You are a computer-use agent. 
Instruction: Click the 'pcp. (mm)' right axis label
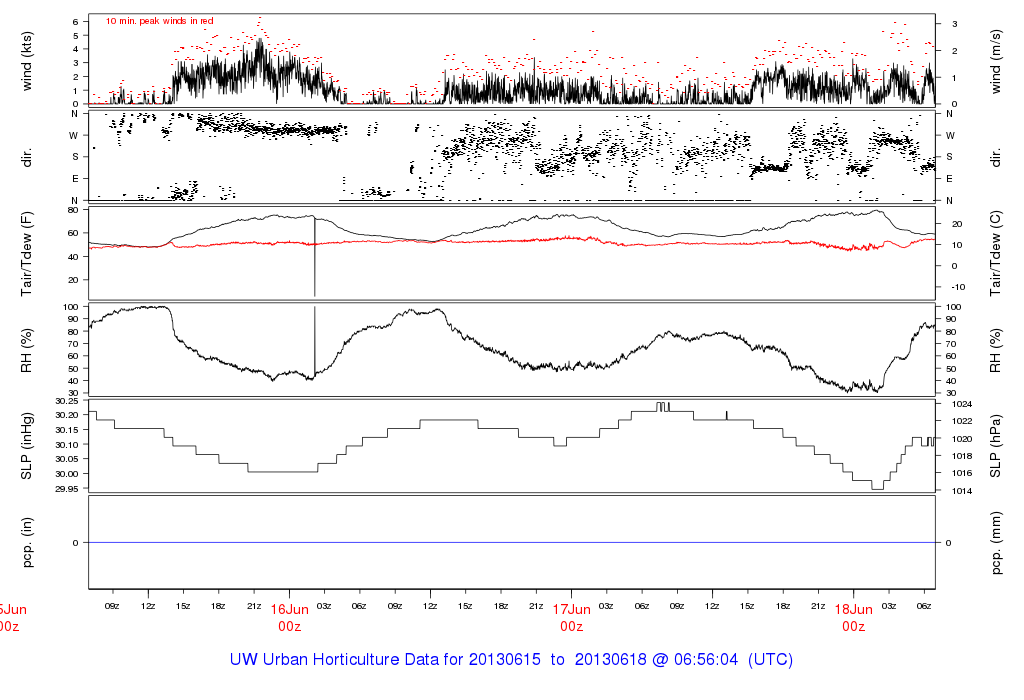pyautogui.click(x=996, y=542)
